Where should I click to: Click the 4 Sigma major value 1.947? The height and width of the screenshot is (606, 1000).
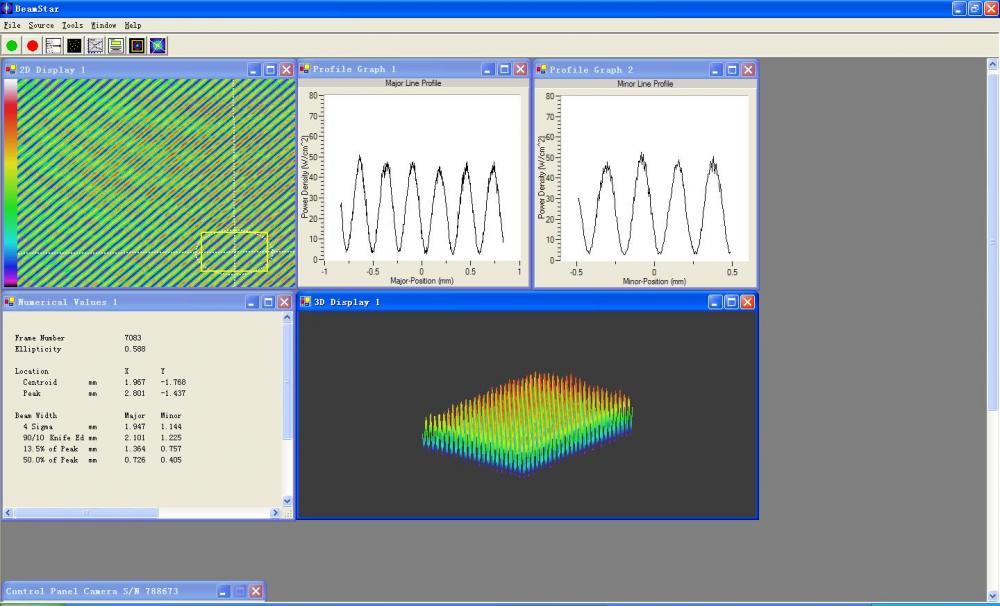pos(135,426)
